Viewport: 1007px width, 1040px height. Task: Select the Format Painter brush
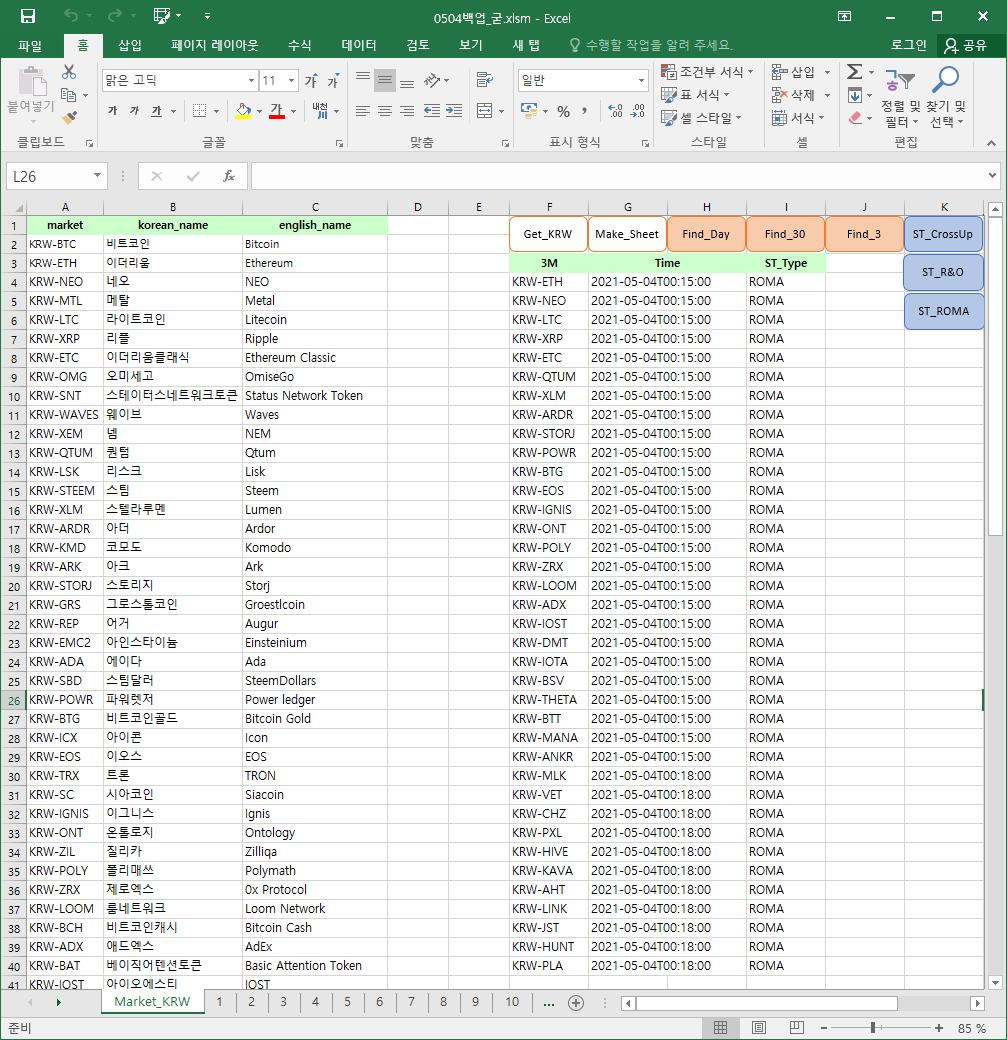[69, 118]
